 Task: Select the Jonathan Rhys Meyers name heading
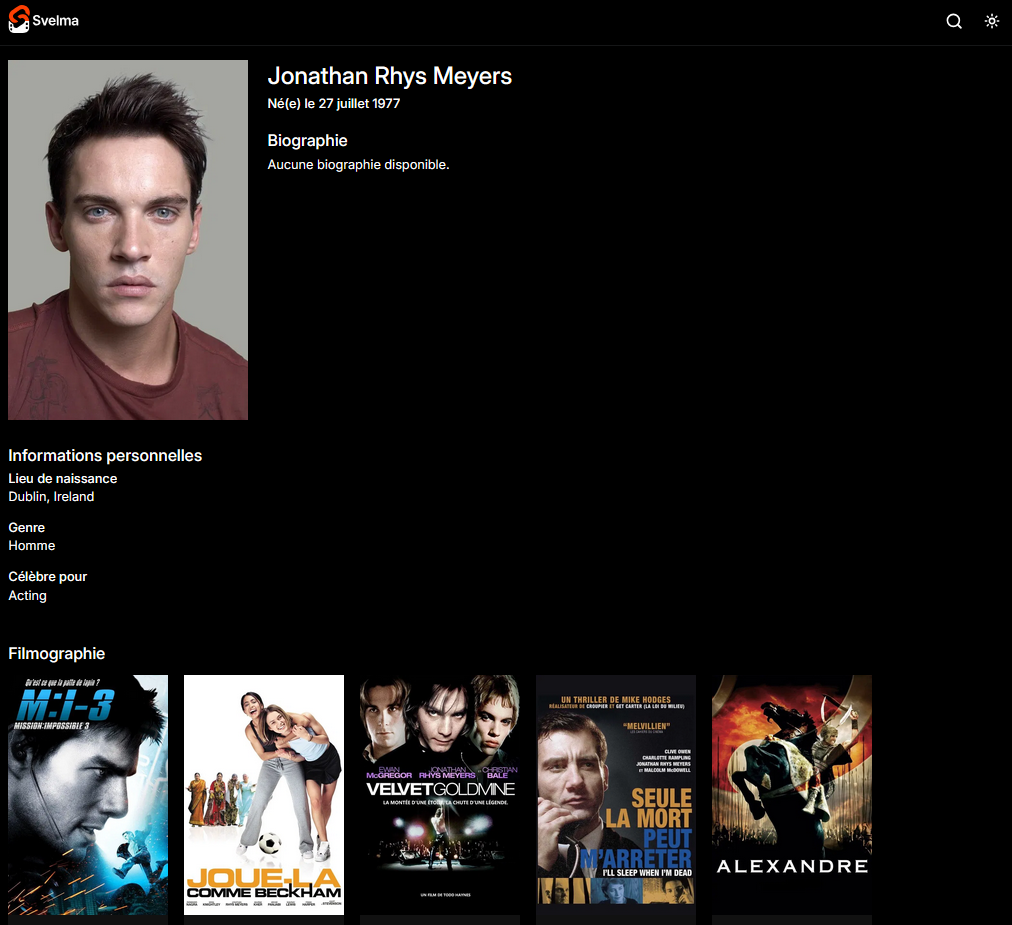[x=389, y=76]
